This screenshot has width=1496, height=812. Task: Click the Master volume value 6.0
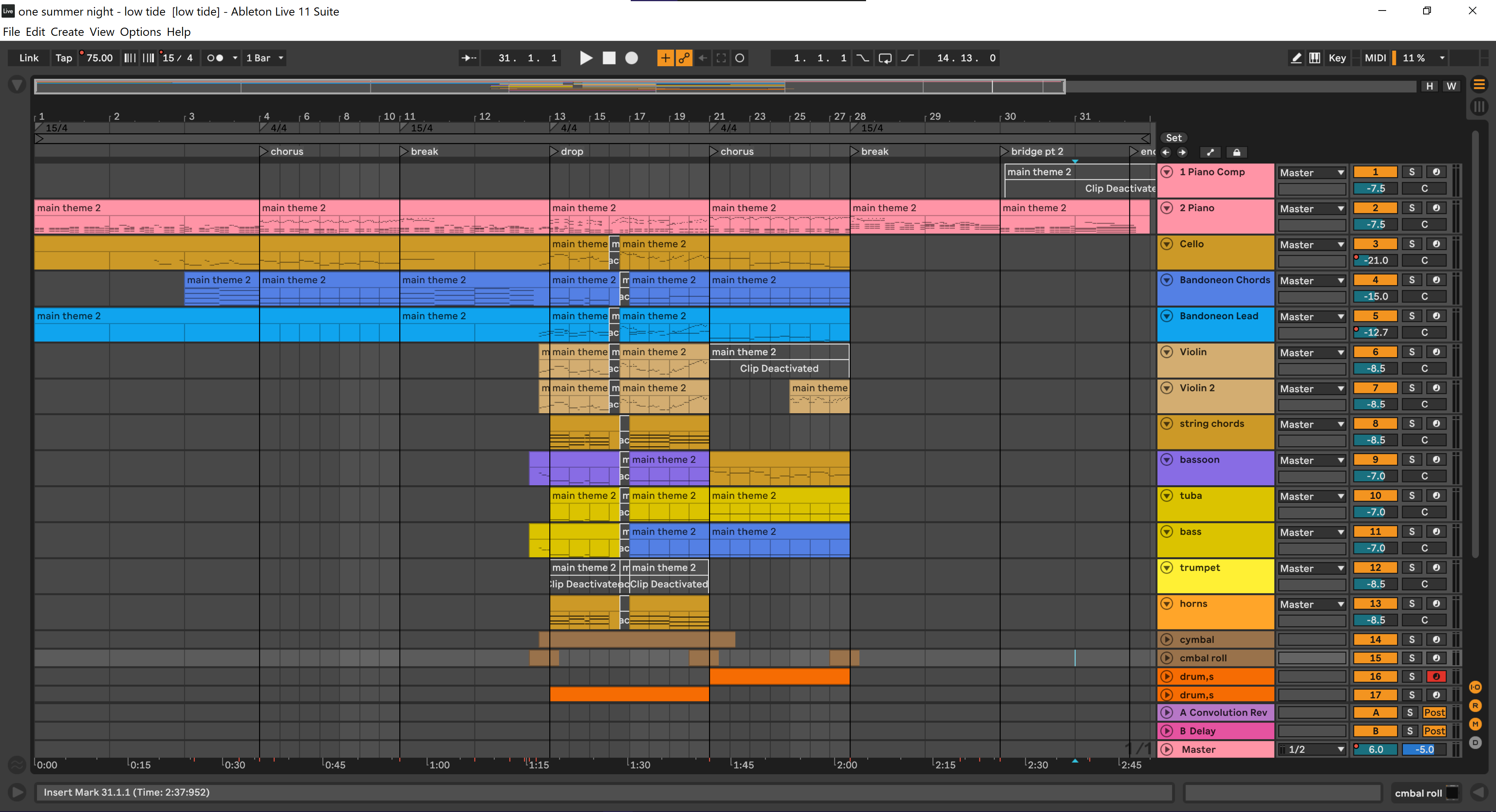pyautogui.click(x=1375, y=749)
